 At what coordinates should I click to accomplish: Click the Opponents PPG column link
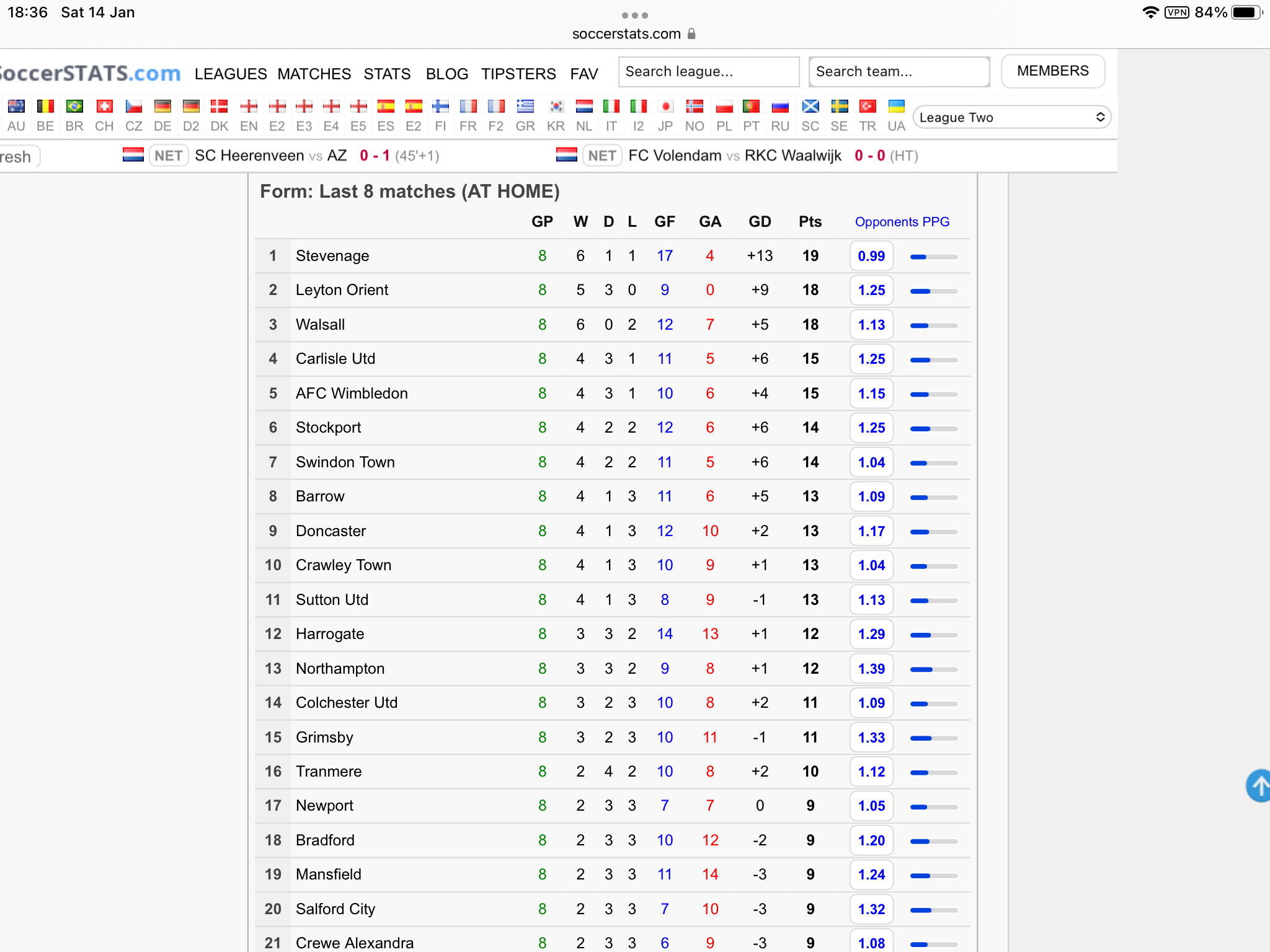902,222
